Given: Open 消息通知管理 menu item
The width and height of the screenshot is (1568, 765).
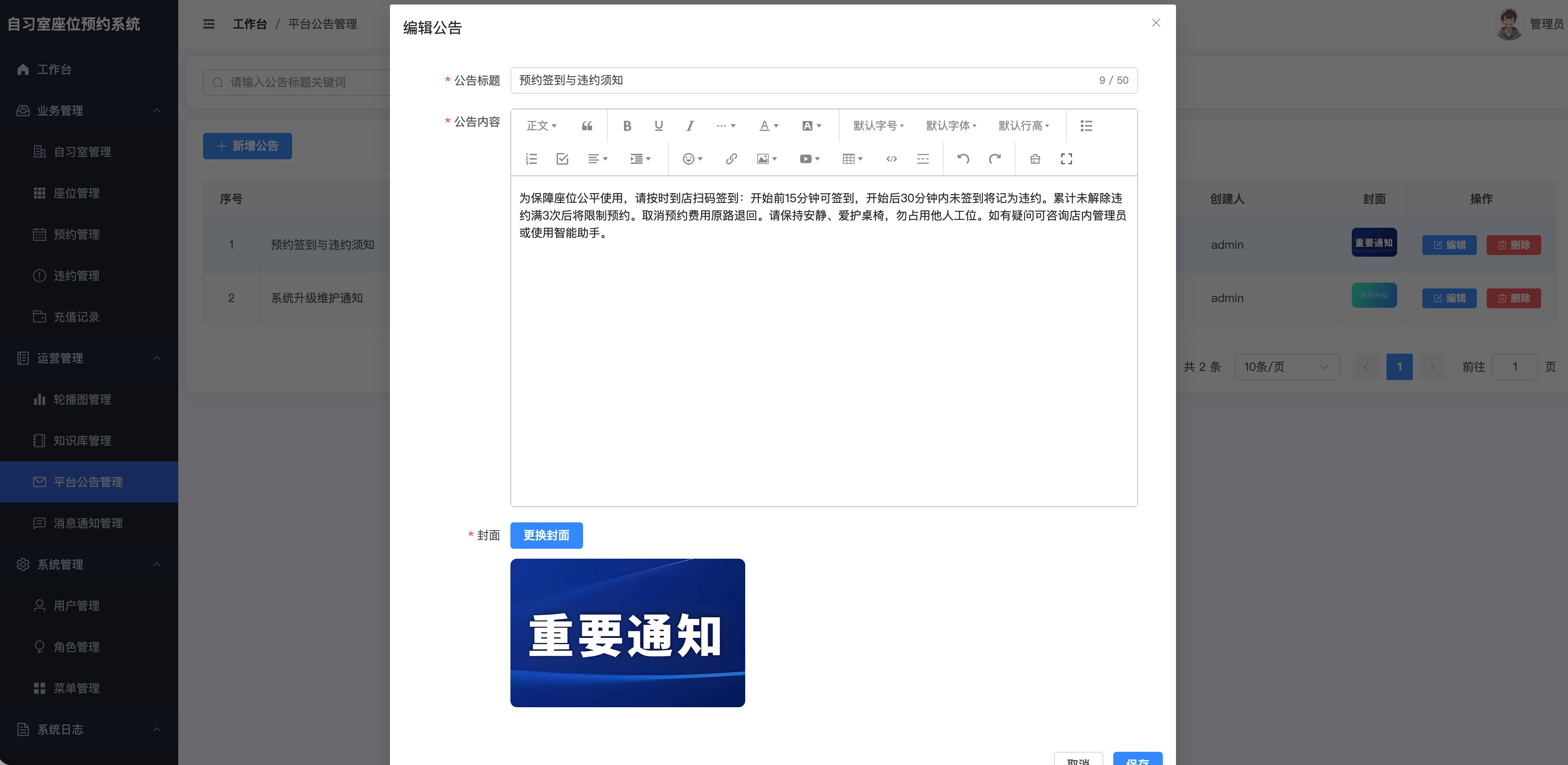Looking at the screenshot, I should coord(89,523).
